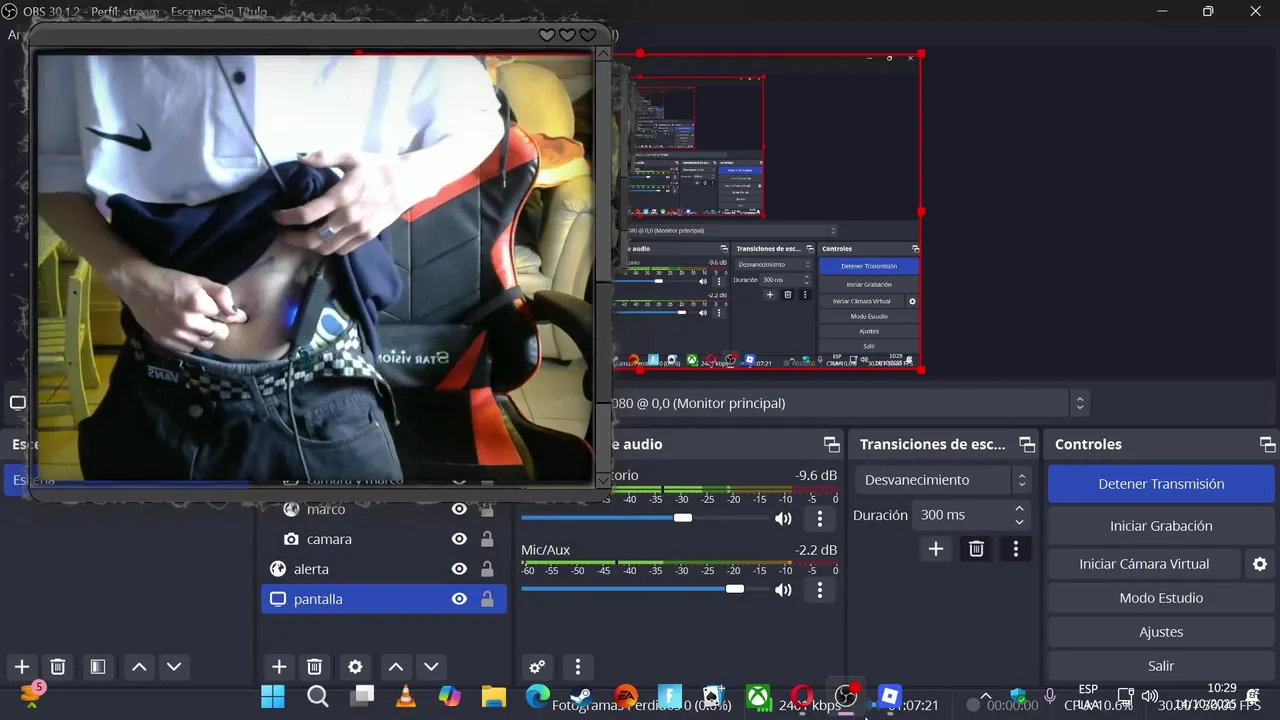Open transition properties dots icon

click(1015, 548)
